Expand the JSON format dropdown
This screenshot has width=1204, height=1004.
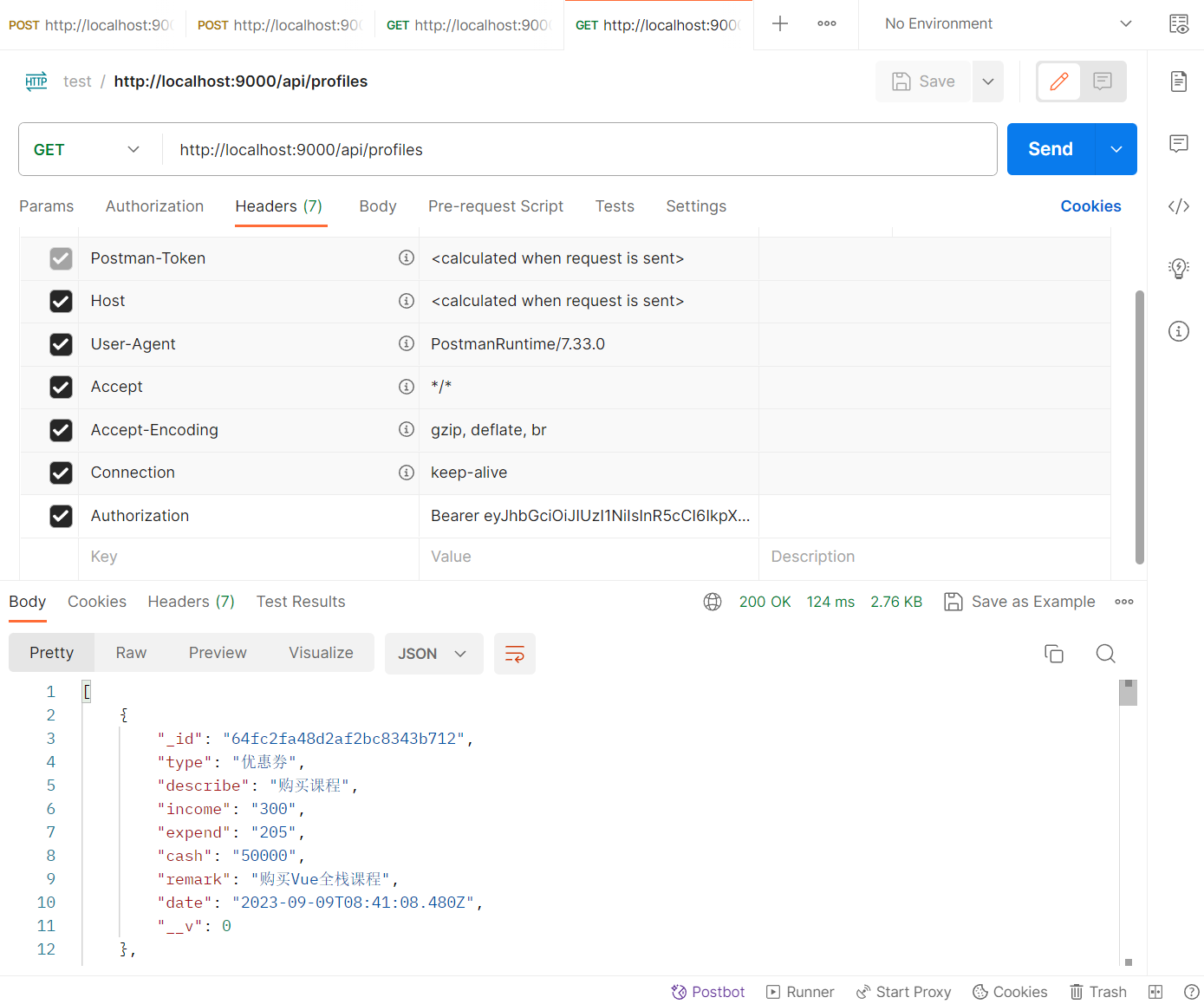coord(433,654)
